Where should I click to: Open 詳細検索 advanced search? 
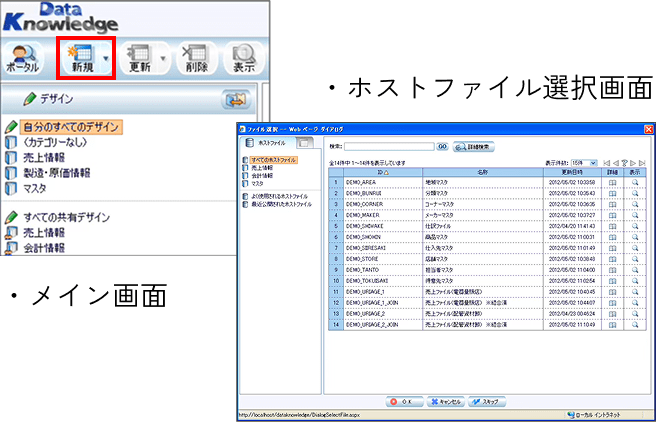(x=474, y=147)
